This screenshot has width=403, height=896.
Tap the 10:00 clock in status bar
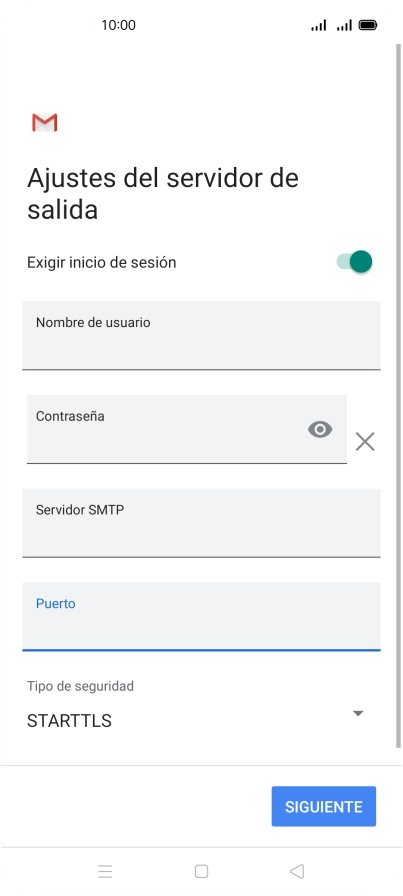pos(118,25)
